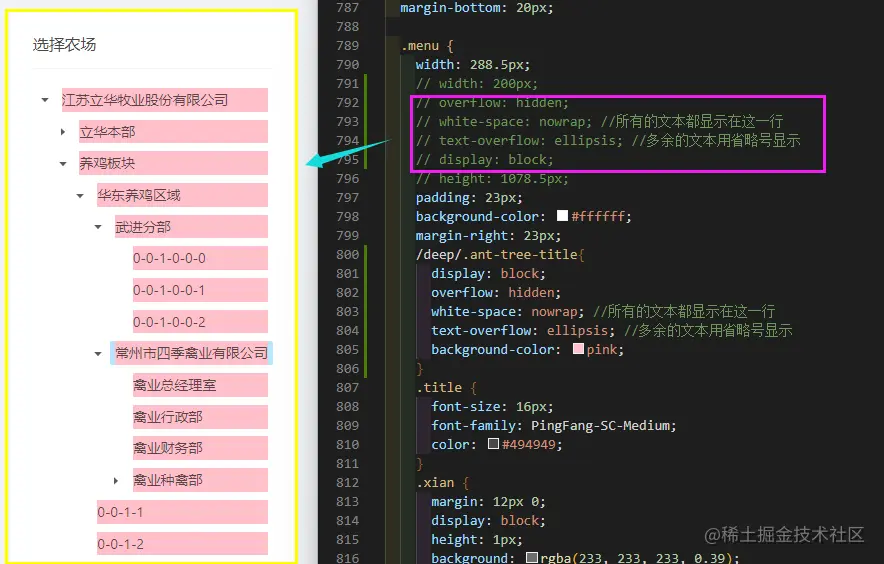Click the 选择农场 panel title
The height and width of the screenshot is (564, 884).
pos(64,45)
